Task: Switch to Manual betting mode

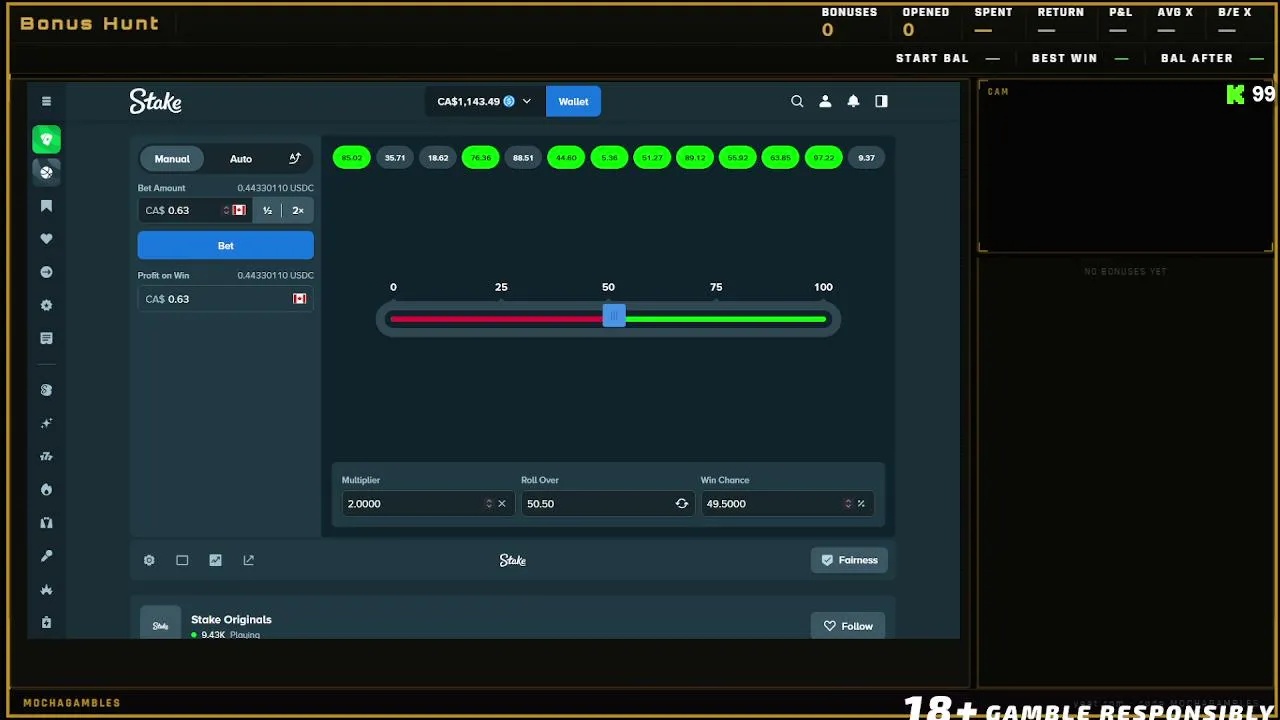Action: 172,158
